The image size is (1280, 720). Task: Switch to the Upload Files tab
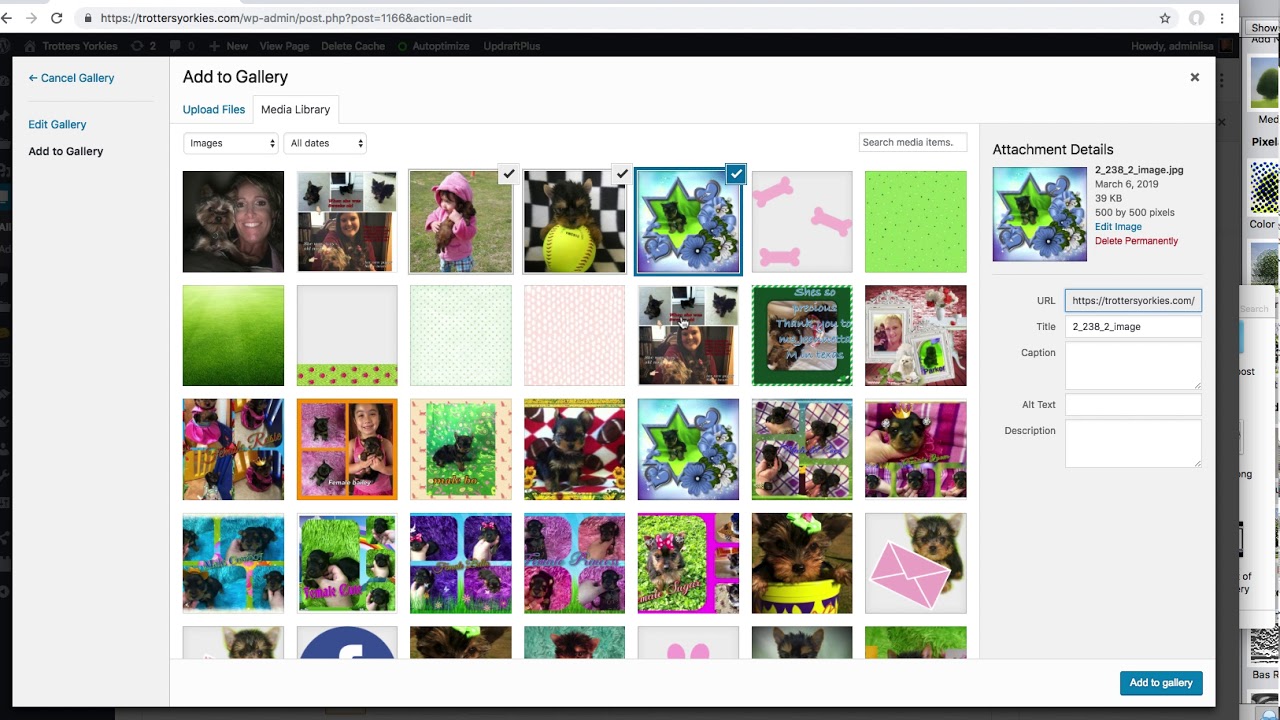214,109
